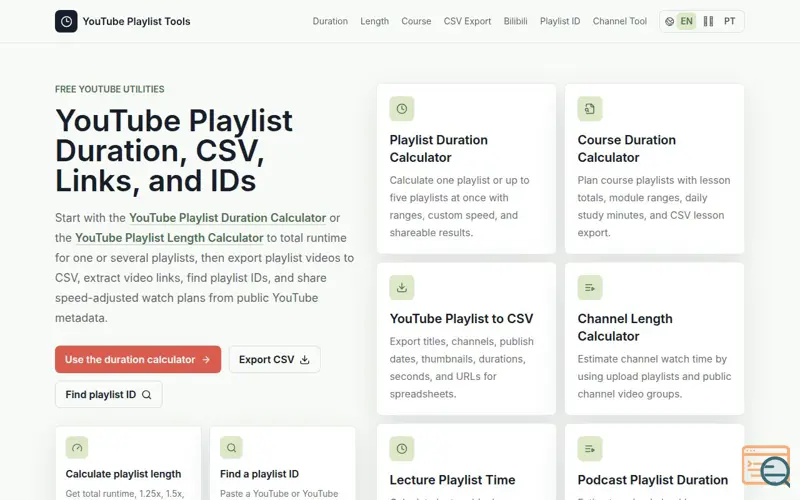Open the Course Duration Calculator card title

tap(627, 148)
